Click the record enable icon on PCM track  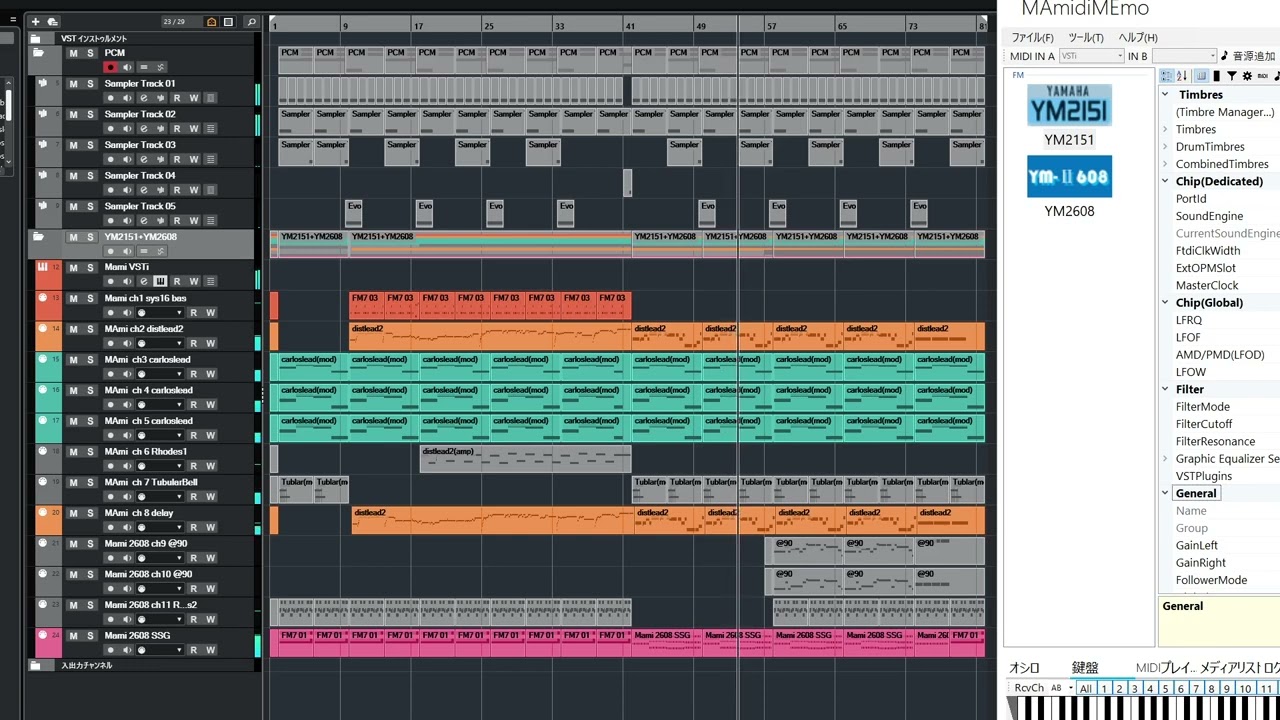pyautogui.click(x=110, y=67)
